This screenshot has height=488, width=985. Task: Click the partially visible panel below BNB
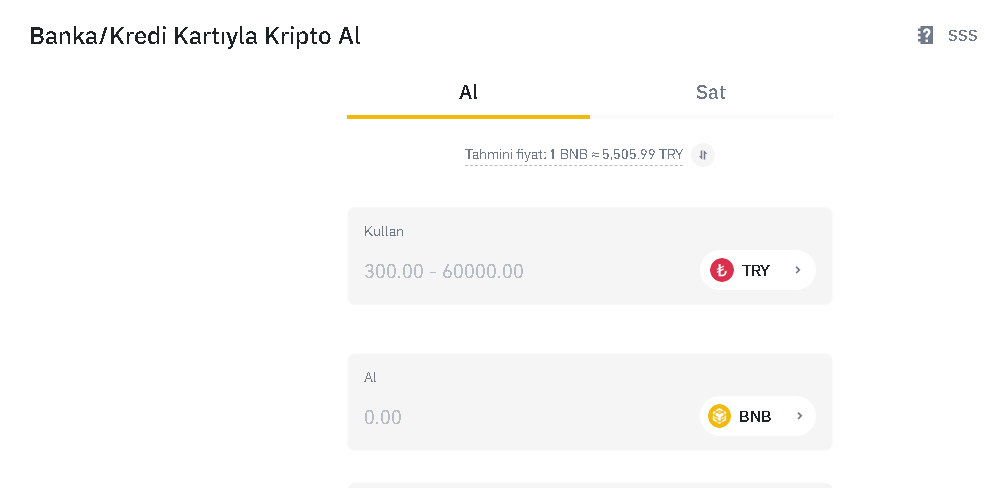coord(589,485)
